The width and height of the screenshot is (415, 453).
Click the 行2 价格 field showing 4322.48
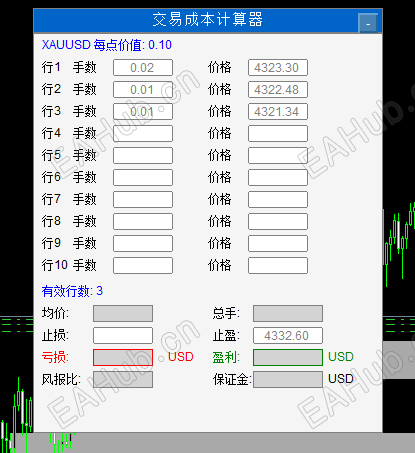click(x=278, y=90)
